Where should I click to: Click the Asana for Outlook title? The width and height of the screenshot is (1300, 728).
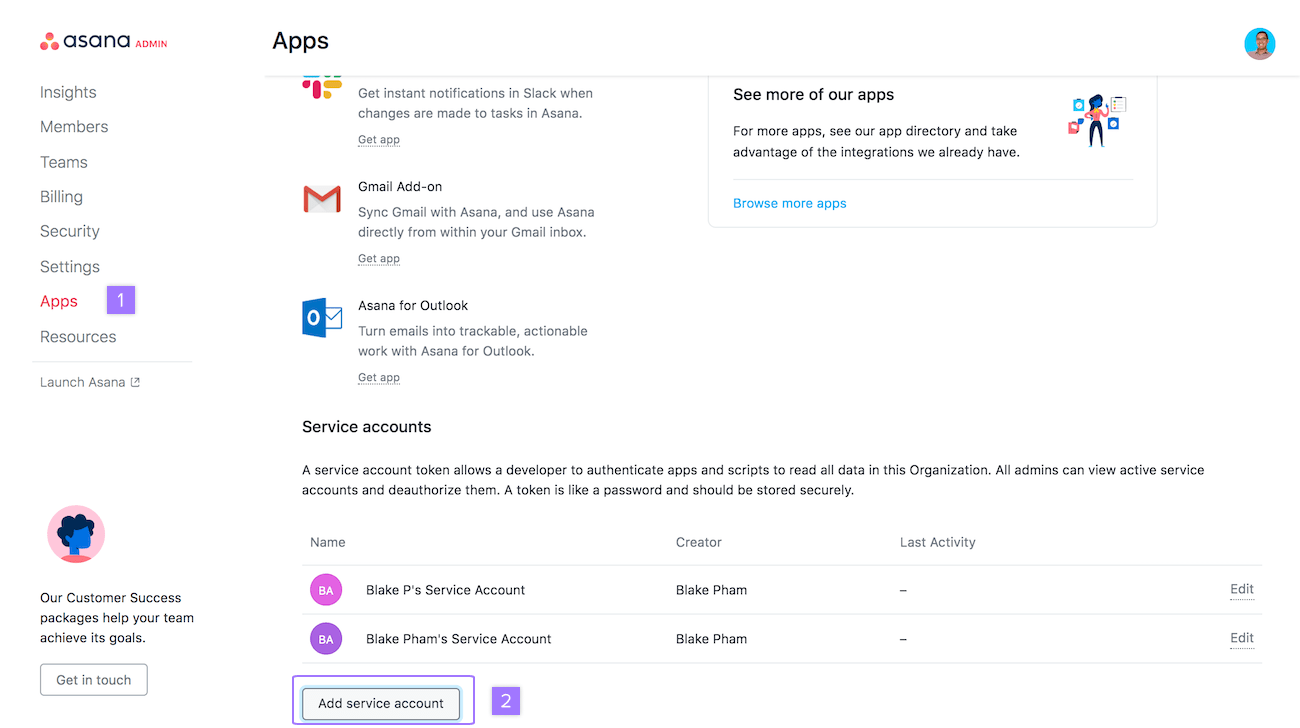(x=413, y=306)
